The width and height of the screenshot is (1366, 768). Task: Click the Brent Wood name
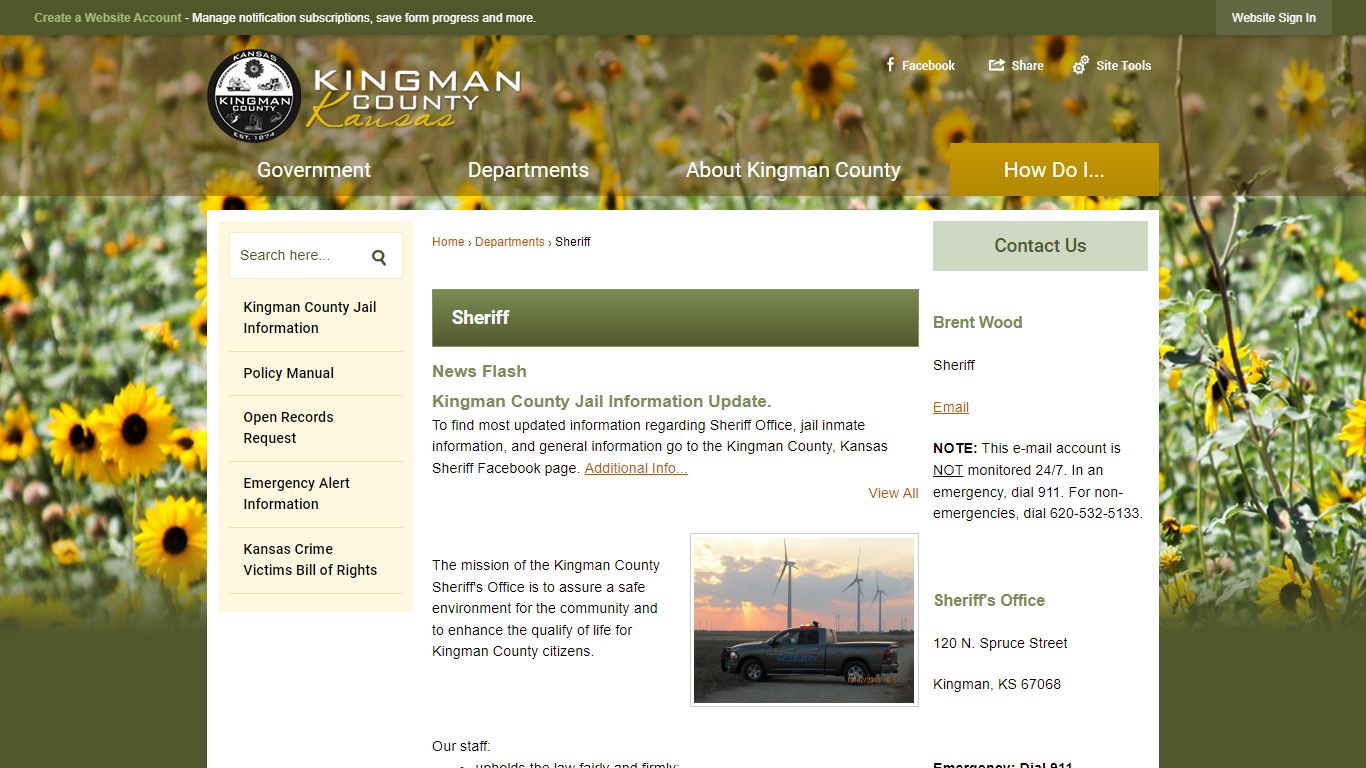click(978, 322)
